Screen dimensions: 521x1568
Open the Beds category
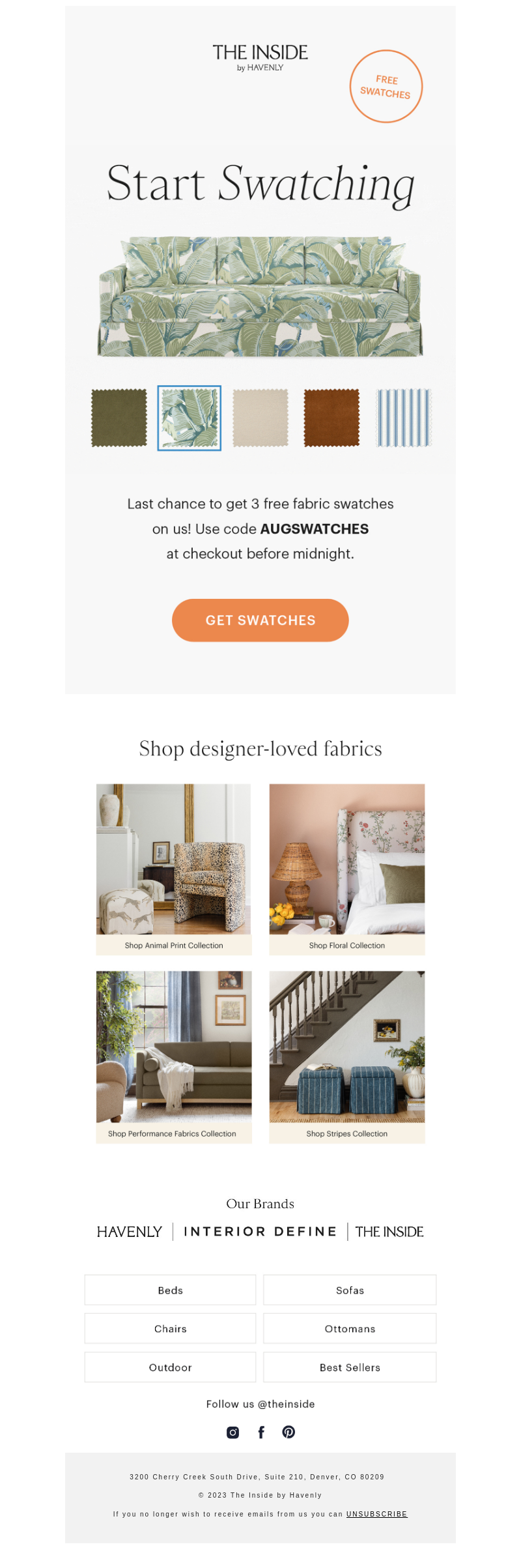pos(171,1290)
